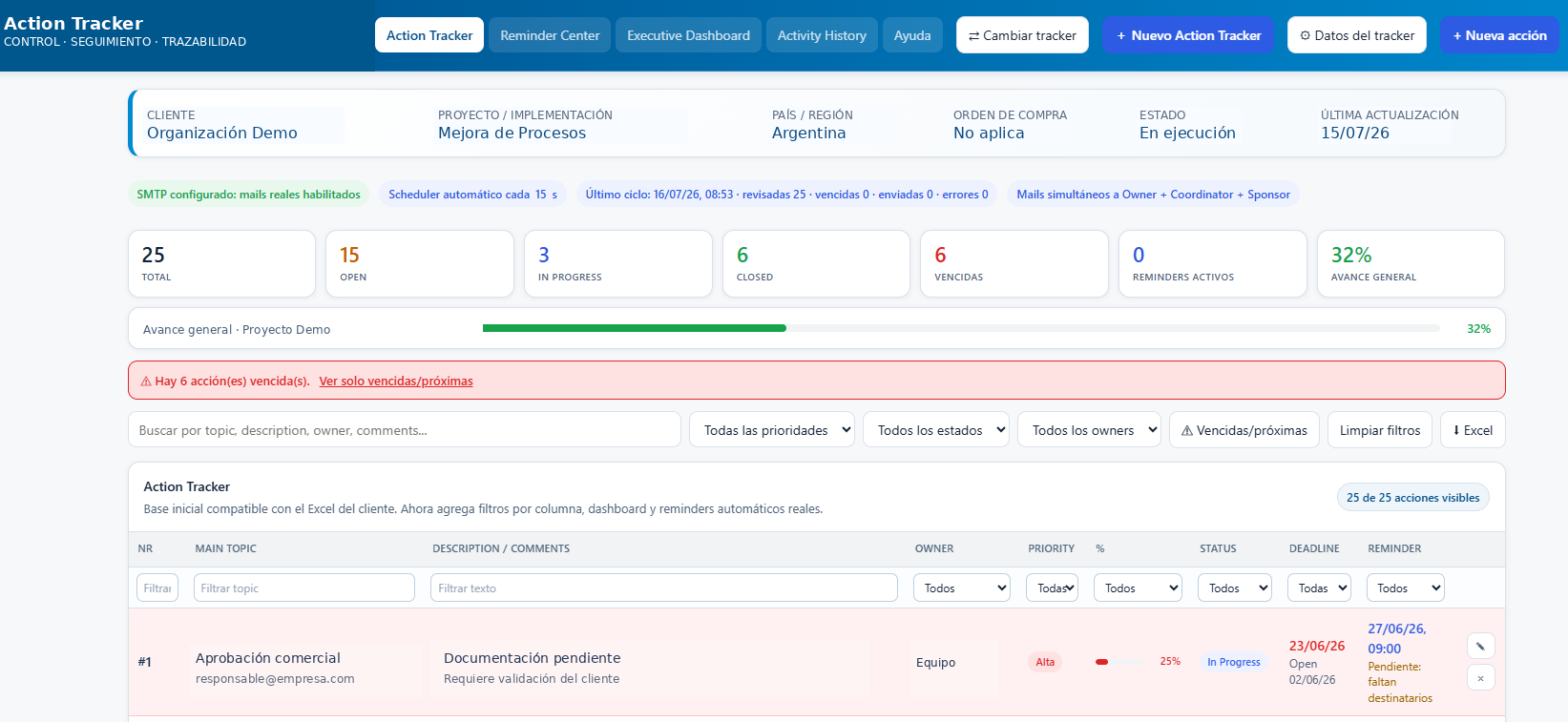Screen dimensions: 1568x722
Task: Click the 25 de 25 acciones visibles badge
Action: (x=1412, y=498)
